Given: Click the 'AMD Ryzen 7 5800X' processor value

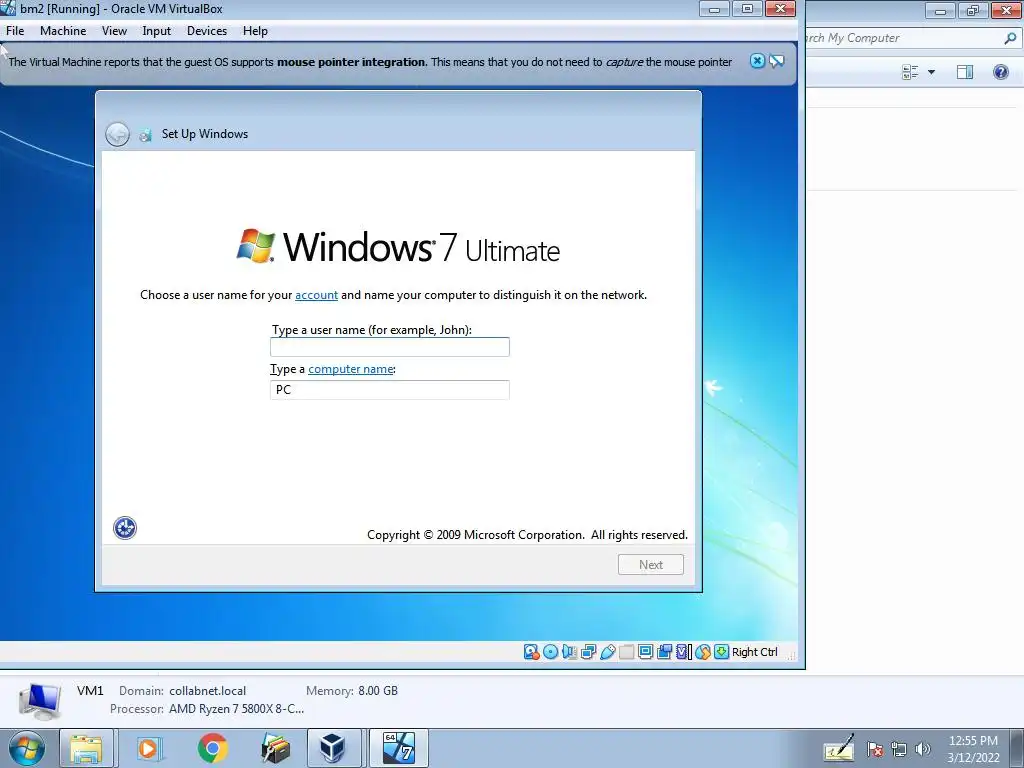Looking at the screenshot, I should coord(236,709).
